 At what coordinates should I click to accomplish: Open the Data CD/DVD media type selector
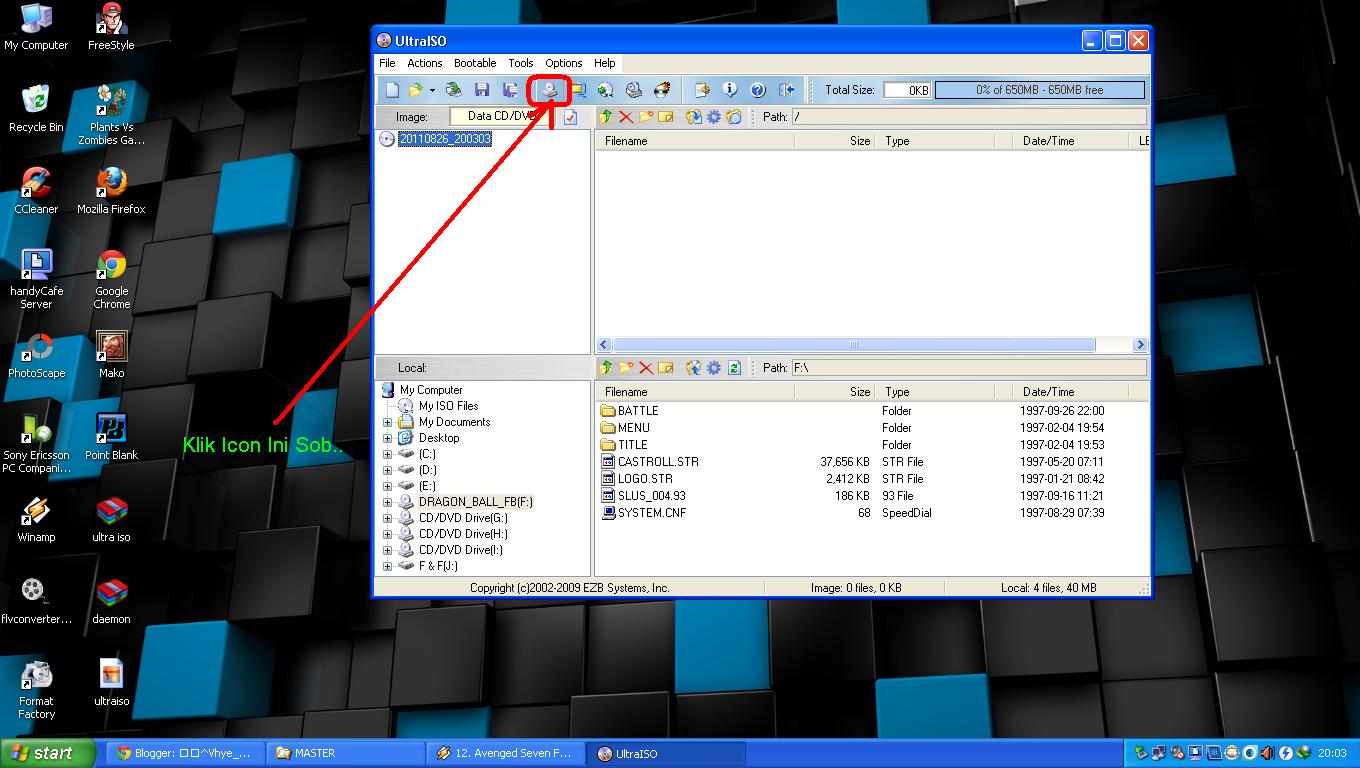[502, 116]
